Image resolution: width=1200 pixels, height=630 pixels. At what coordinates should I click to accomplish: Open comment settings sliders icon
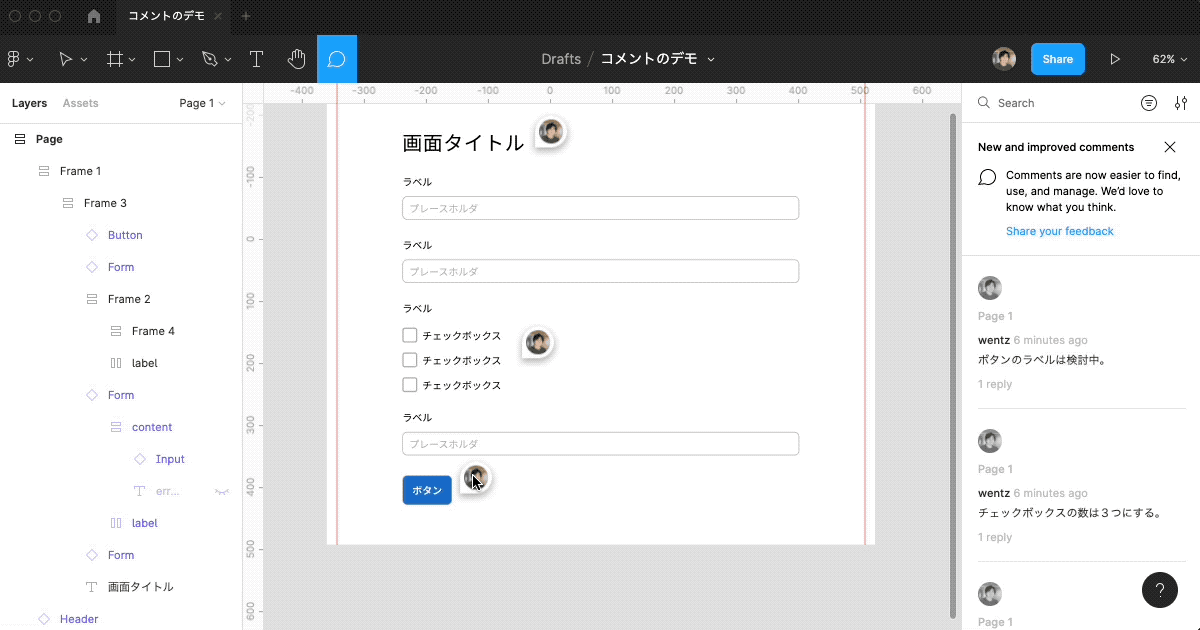[1181, 103]
